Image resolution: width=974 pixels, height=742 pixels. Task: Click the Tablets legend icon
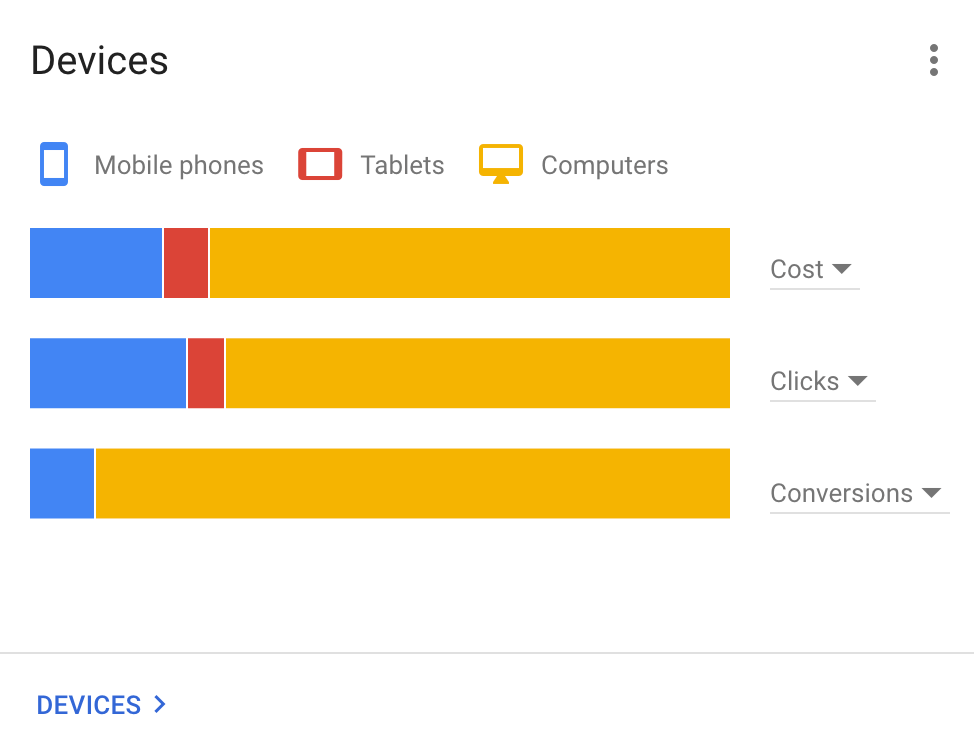(320, 164)
